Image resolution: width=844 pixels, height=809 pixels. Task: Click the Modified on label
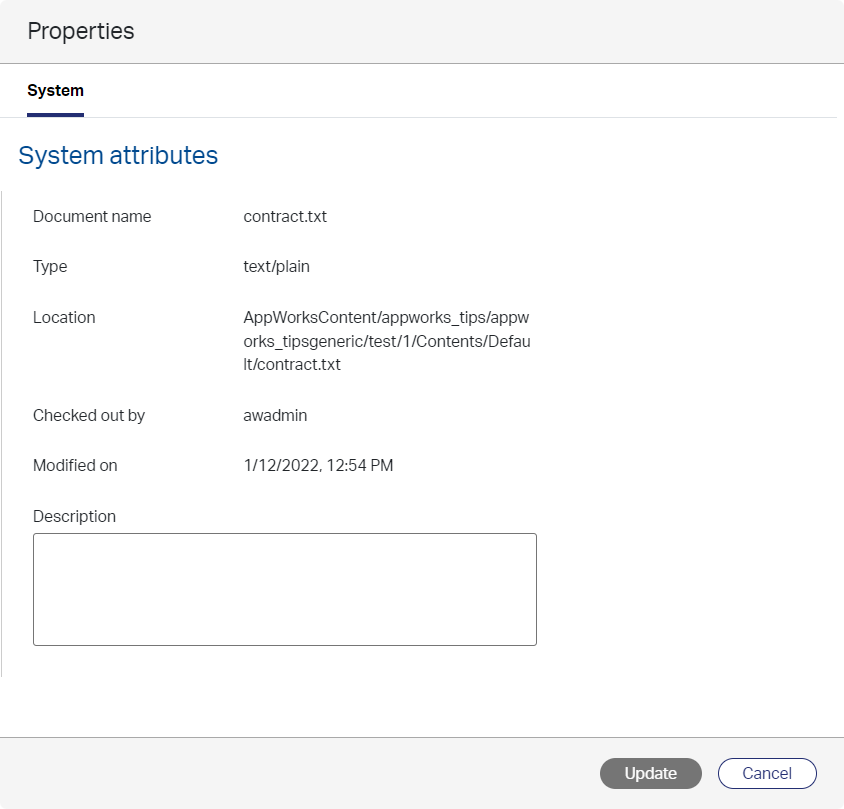tap(75, 466)
